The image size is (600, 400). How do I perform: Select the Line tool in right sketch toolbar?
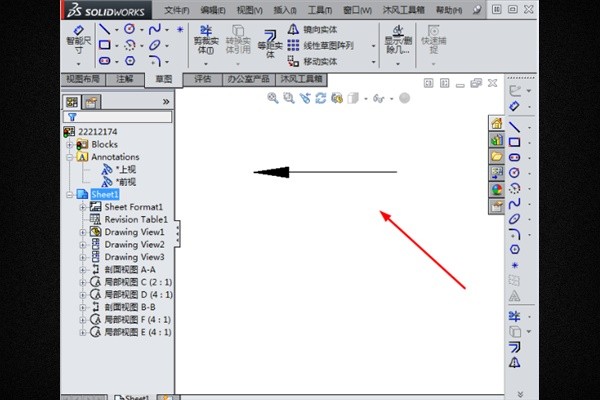tap(515, 127)
